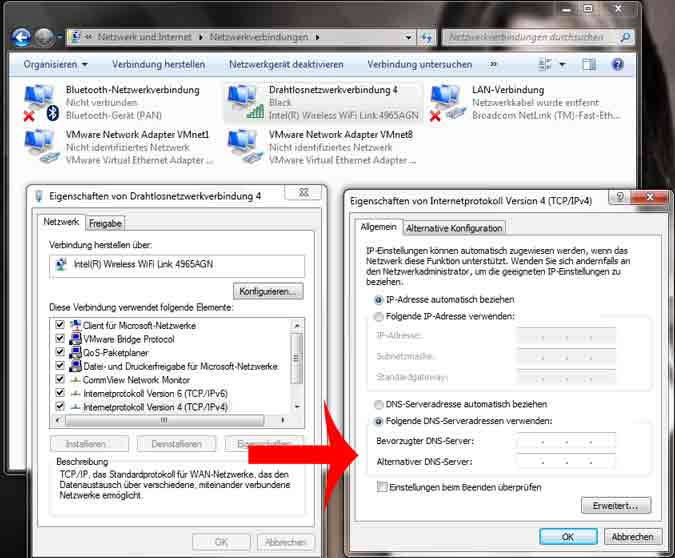Click the Internetprotokoll Version 6 item icon
The width and height of the screenshot is (675, 558).
(x=75, y=394)
